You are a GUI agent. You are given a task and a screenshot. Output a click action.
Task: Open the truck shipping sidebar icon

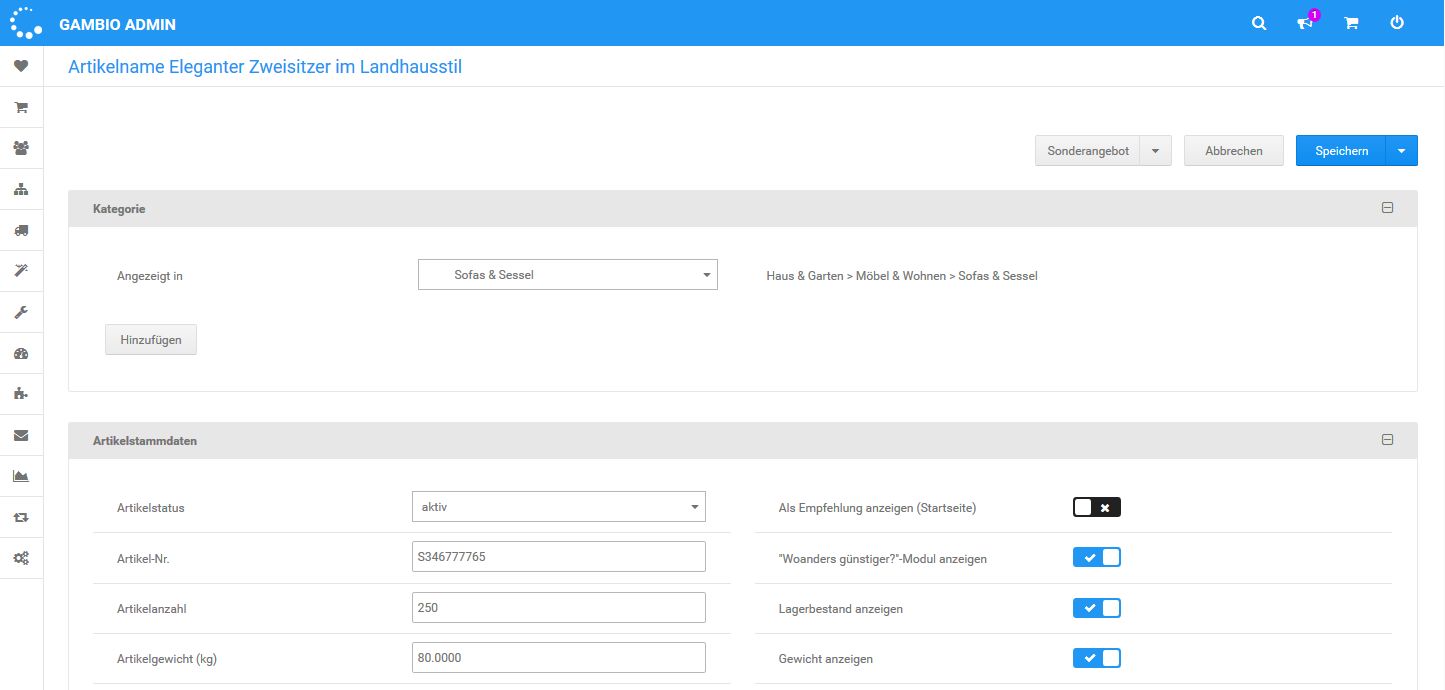(x=21, y=230)
